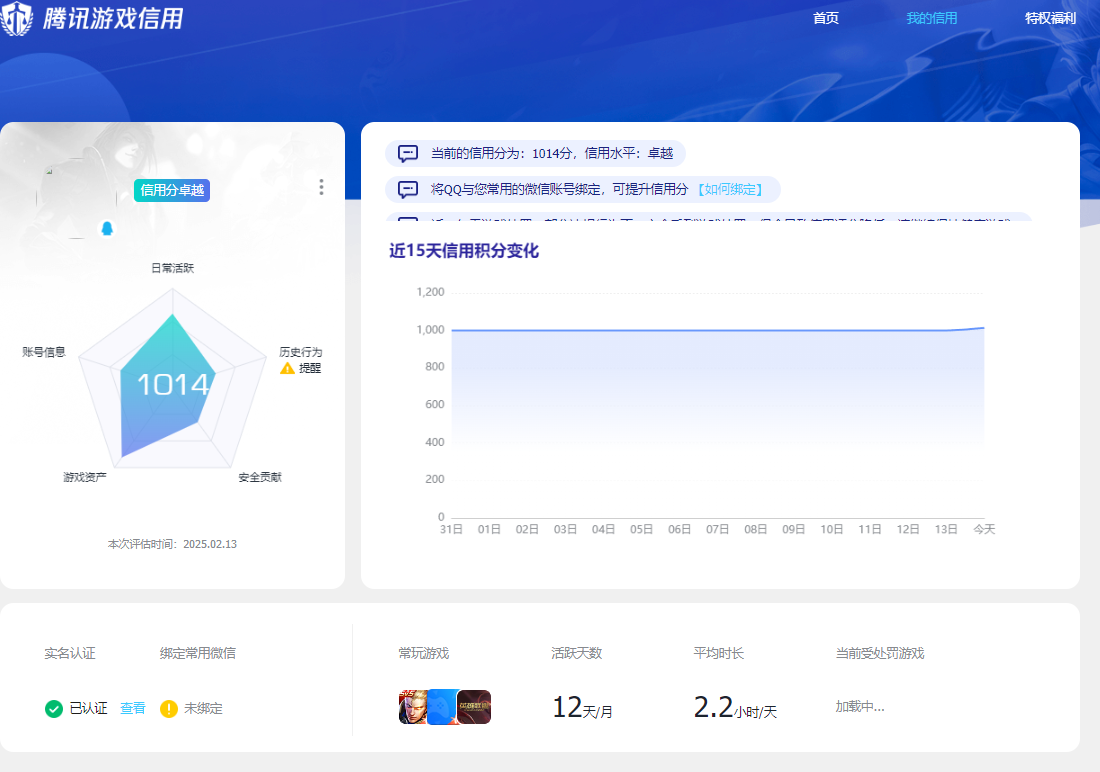Click the 实名认证 label
This screenshot has width=1100, height=772.
[x=70, y=653]
